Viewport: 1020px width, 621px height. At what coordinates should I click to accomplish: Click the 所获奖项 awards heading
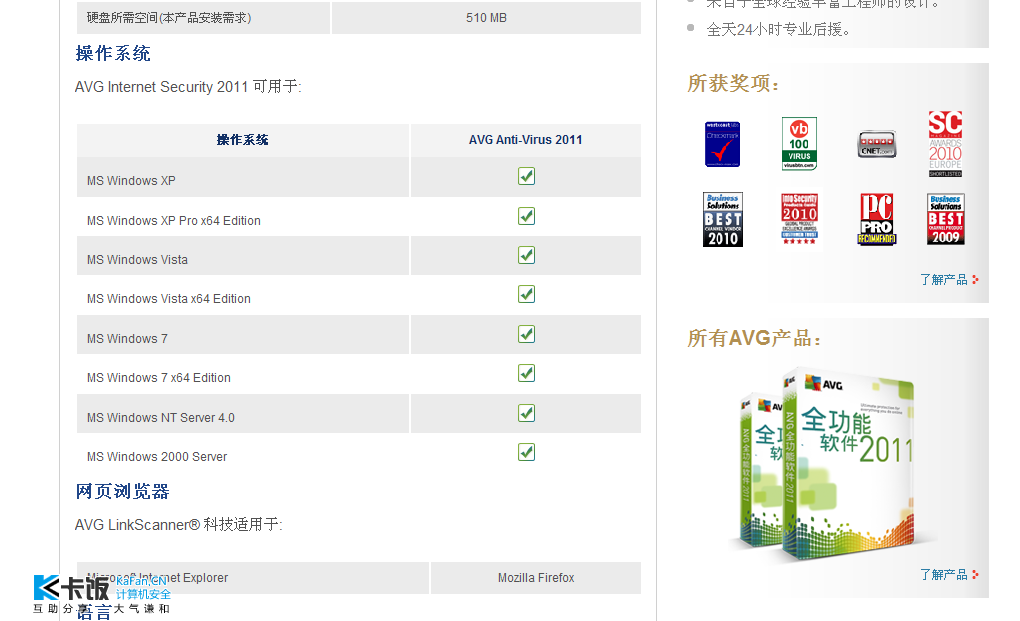pyautogui.click(x=733, y=83)
